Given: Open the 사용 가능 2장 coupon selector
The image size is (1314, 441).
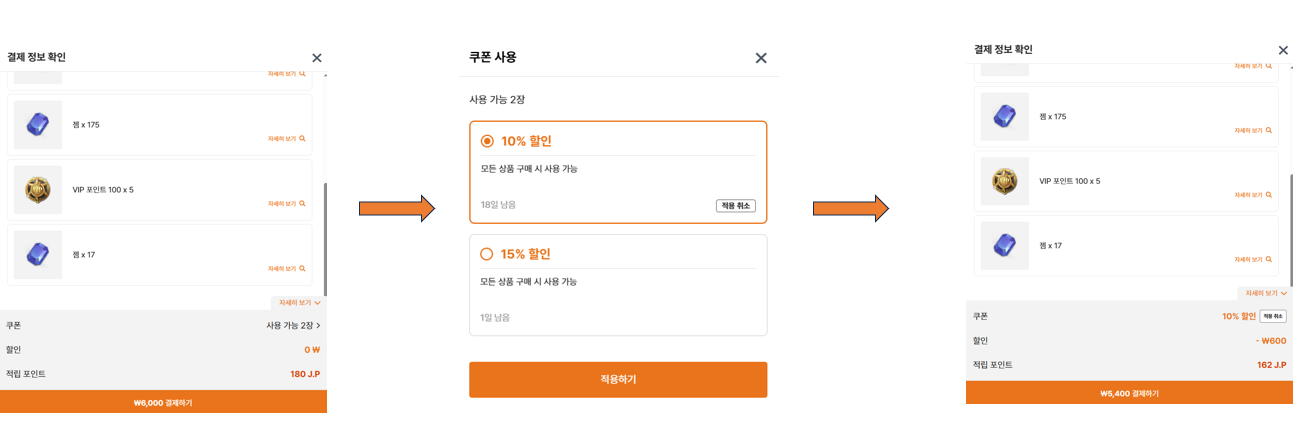Looking at the screenshot, I should click(293, 326).
